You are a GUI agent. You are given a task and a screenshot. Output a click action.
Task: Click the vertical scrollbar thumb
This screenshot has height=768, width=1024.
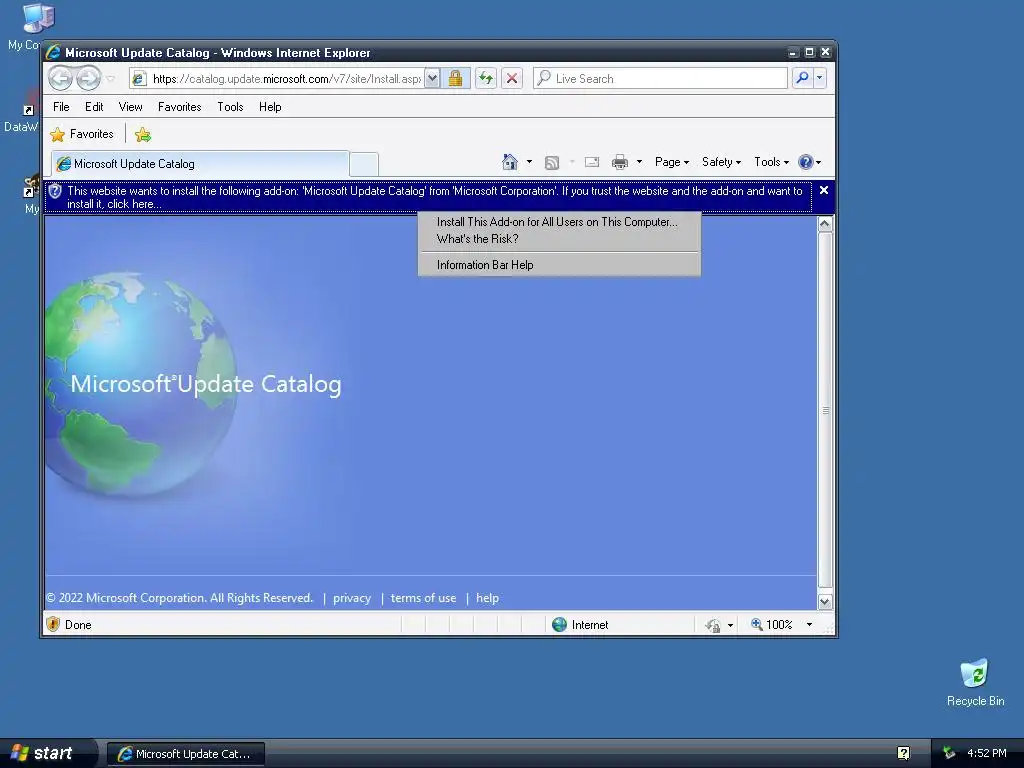click(825, 410)
